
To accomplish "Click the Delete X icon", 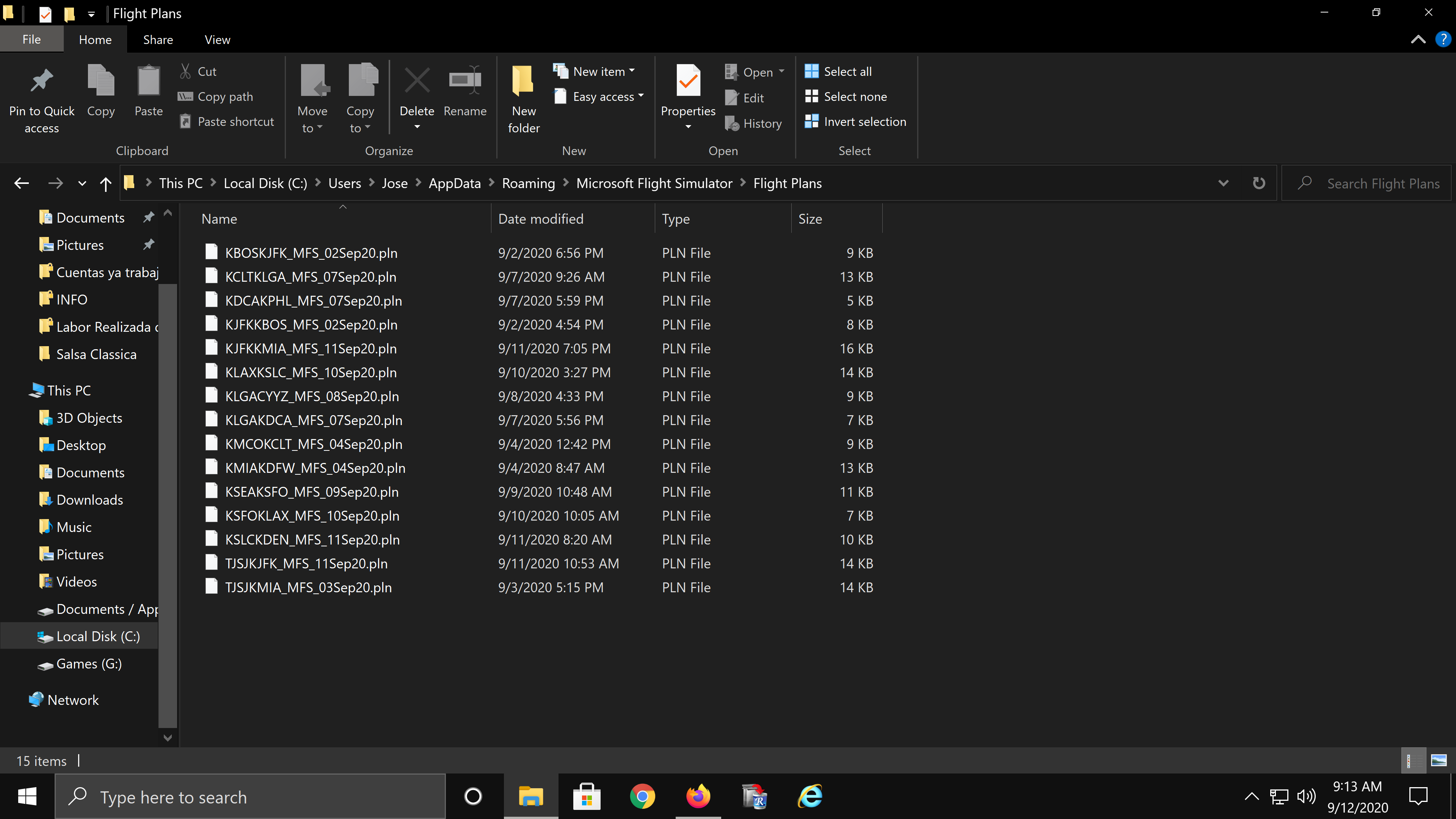I will (417, 81).
